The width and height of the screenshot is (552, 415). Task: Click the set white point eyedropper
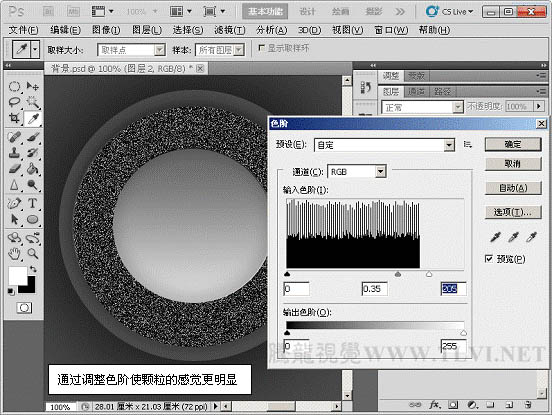click(531, 238)
